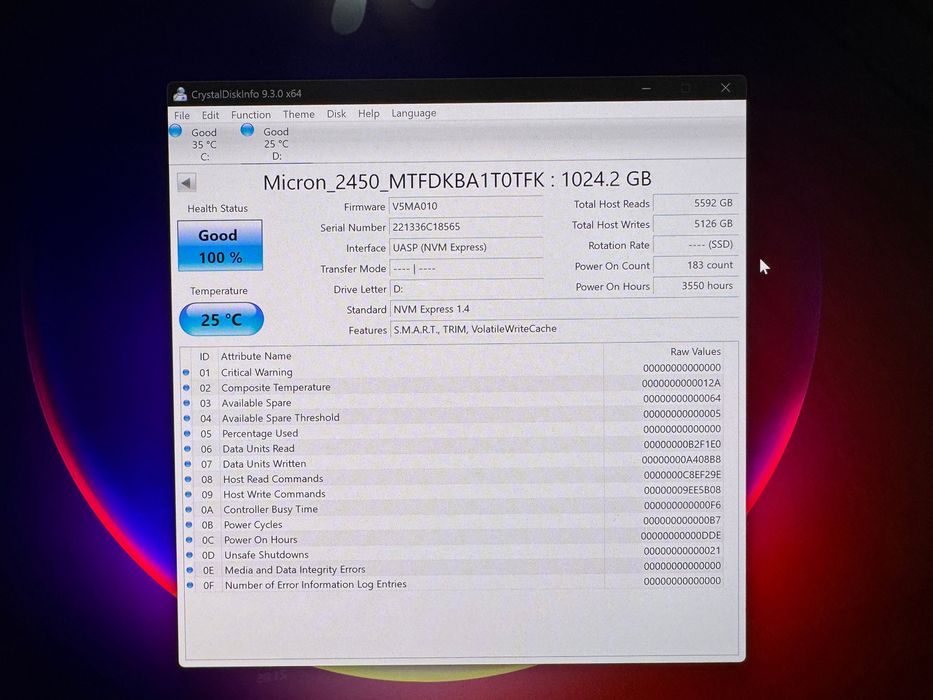933x700 pixels.
Task: Click the blue status orb for C: drive
Action: (x=176, y=130)
